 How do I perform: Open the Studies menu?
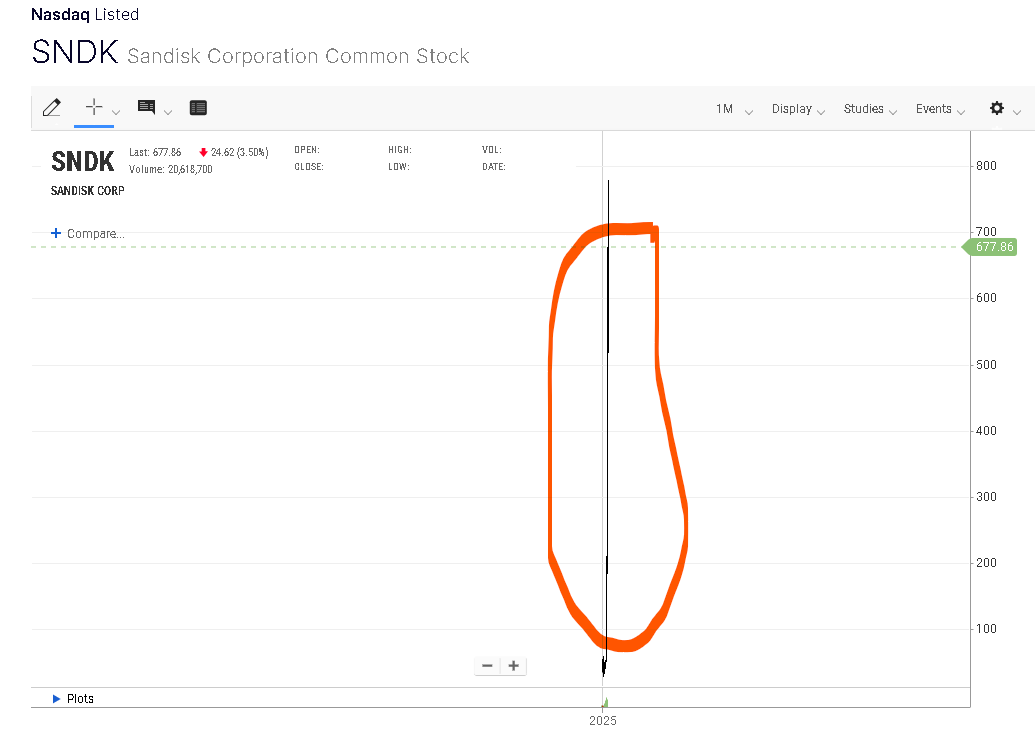[x=870, y=109]
